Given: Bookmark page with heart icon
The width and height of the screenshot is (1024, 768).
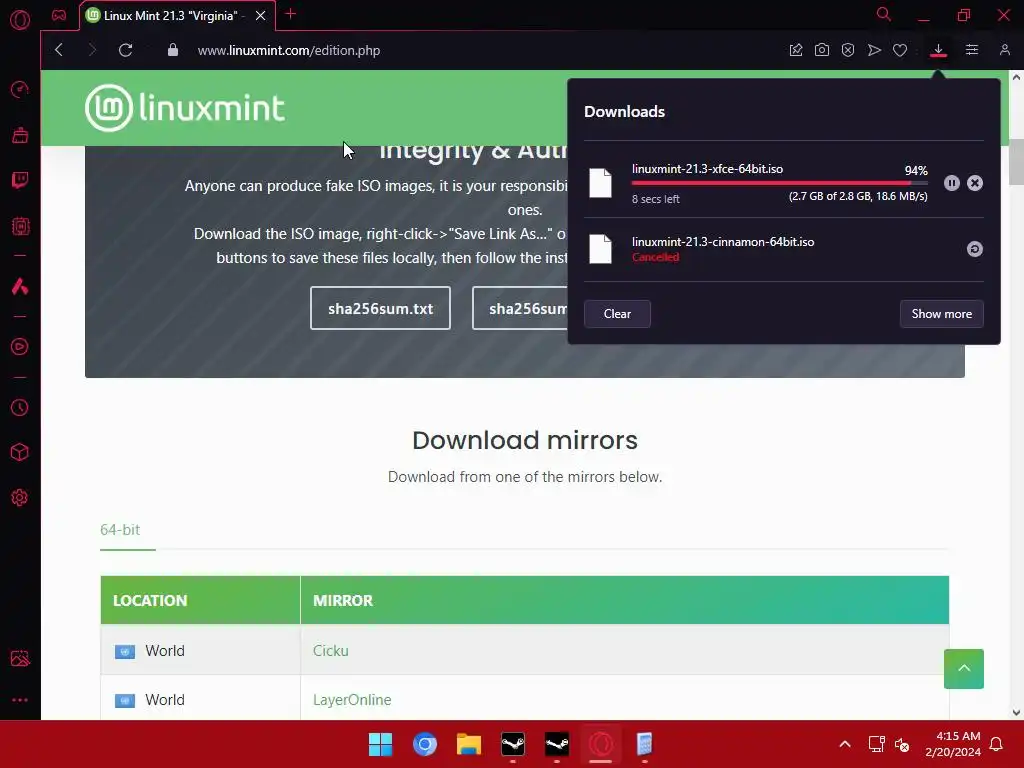Looking at the screenshot, I should point(900,50).
